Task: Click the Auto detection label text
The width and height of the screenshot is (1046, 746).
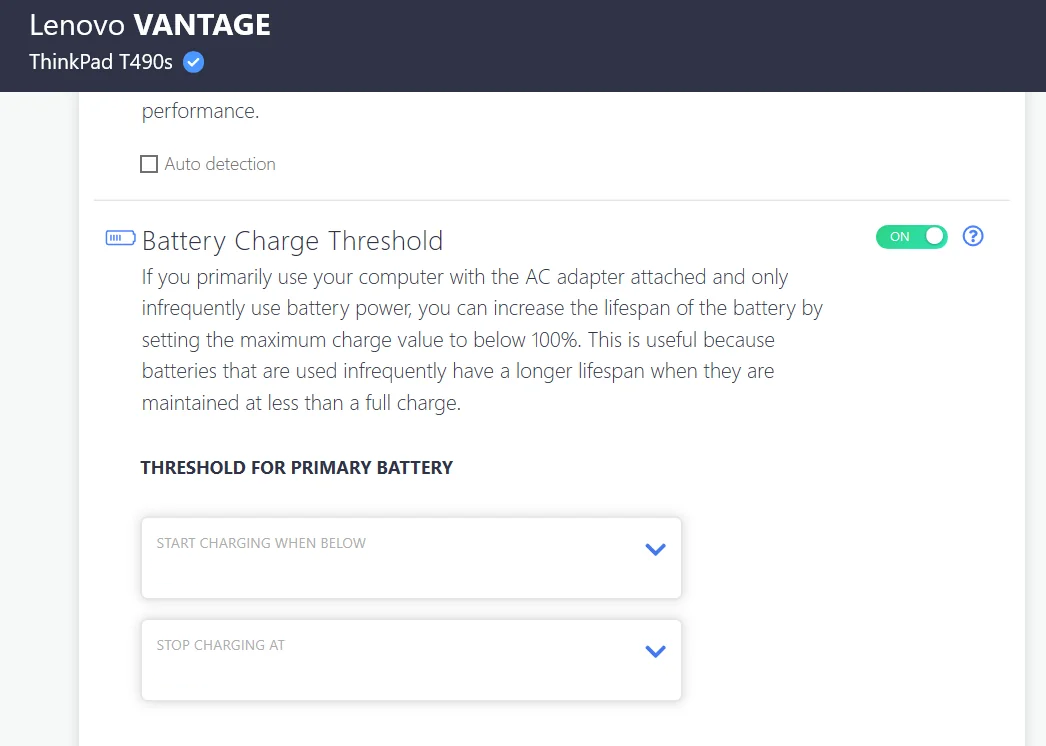Action: (220, 164)
